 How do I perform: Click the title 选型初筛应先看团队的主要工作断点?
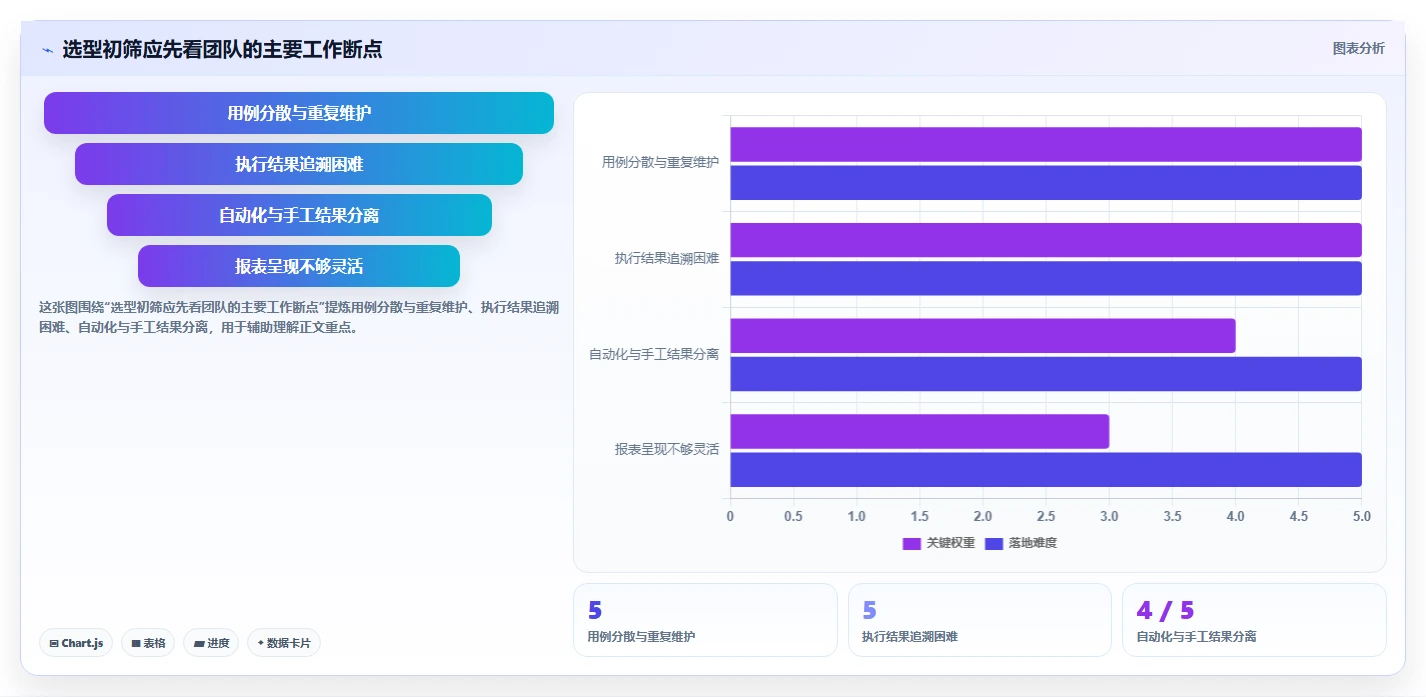(x=222, y=49)
